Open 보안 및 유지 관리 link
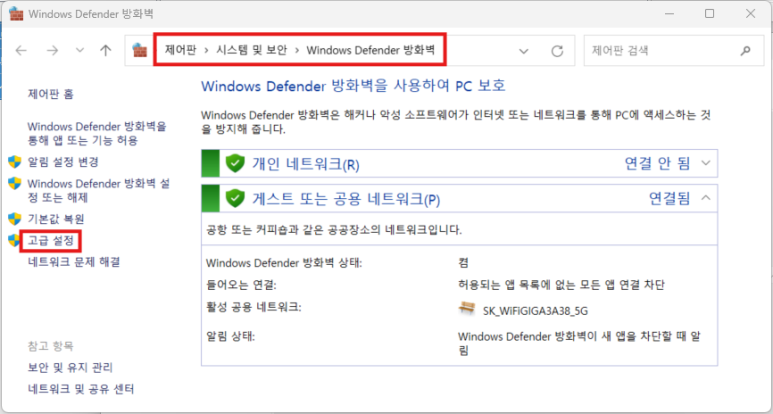Image resolution: width=773 pixels, height=414 pixels. (70, 367)
